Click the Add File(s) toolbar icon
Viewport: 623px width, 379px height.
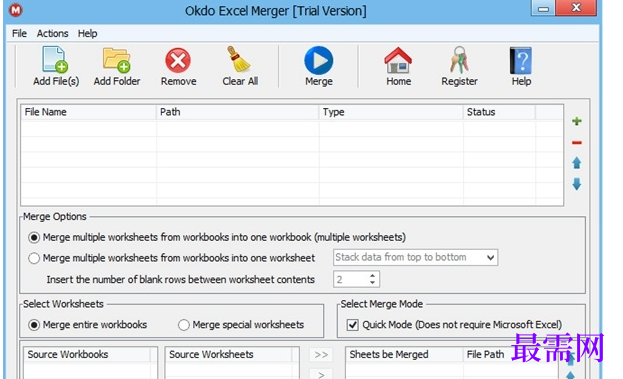tap(56, 60)
